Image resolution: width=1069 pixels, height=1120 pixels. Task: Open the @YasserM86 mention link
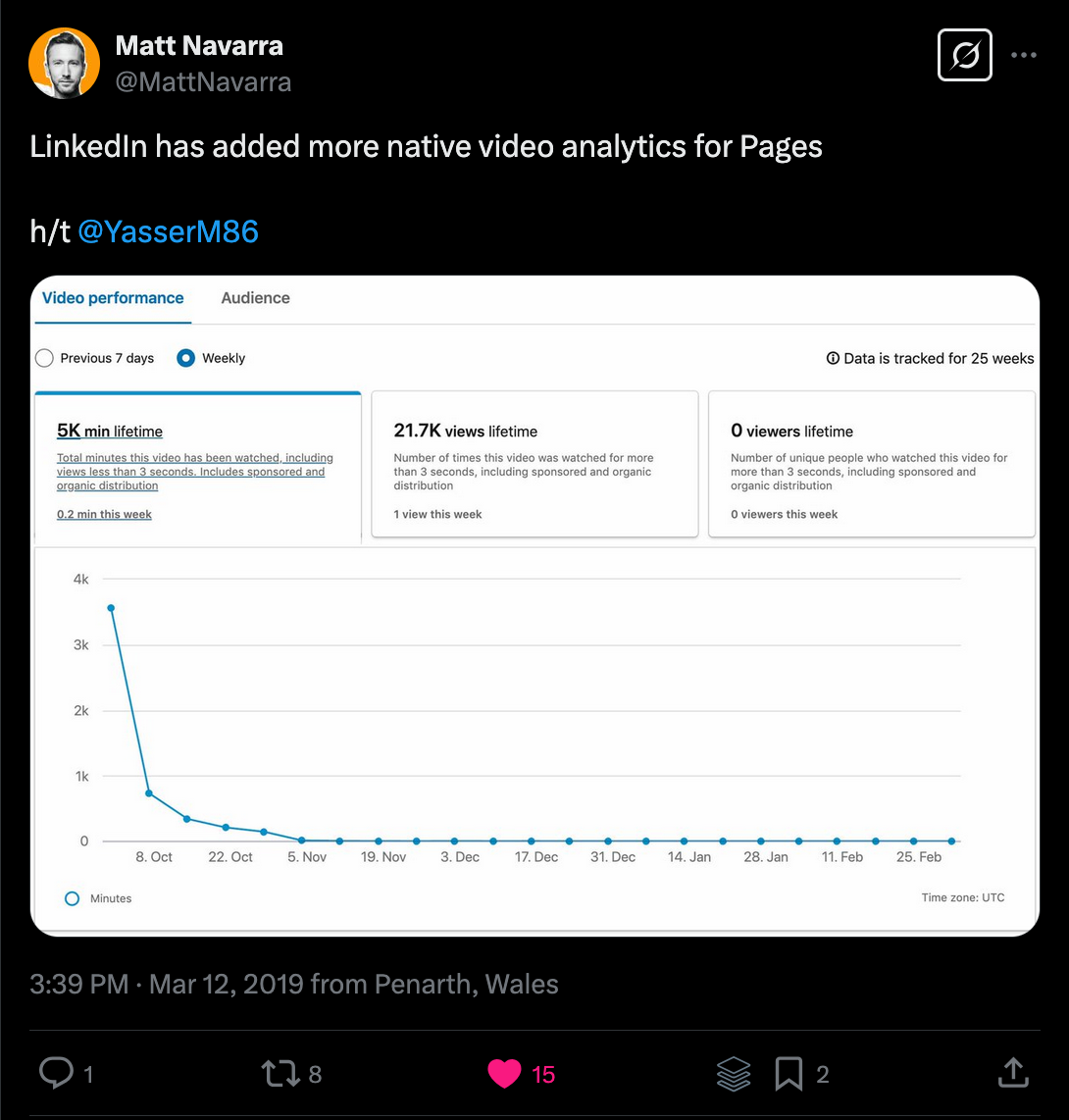[168, 231]
